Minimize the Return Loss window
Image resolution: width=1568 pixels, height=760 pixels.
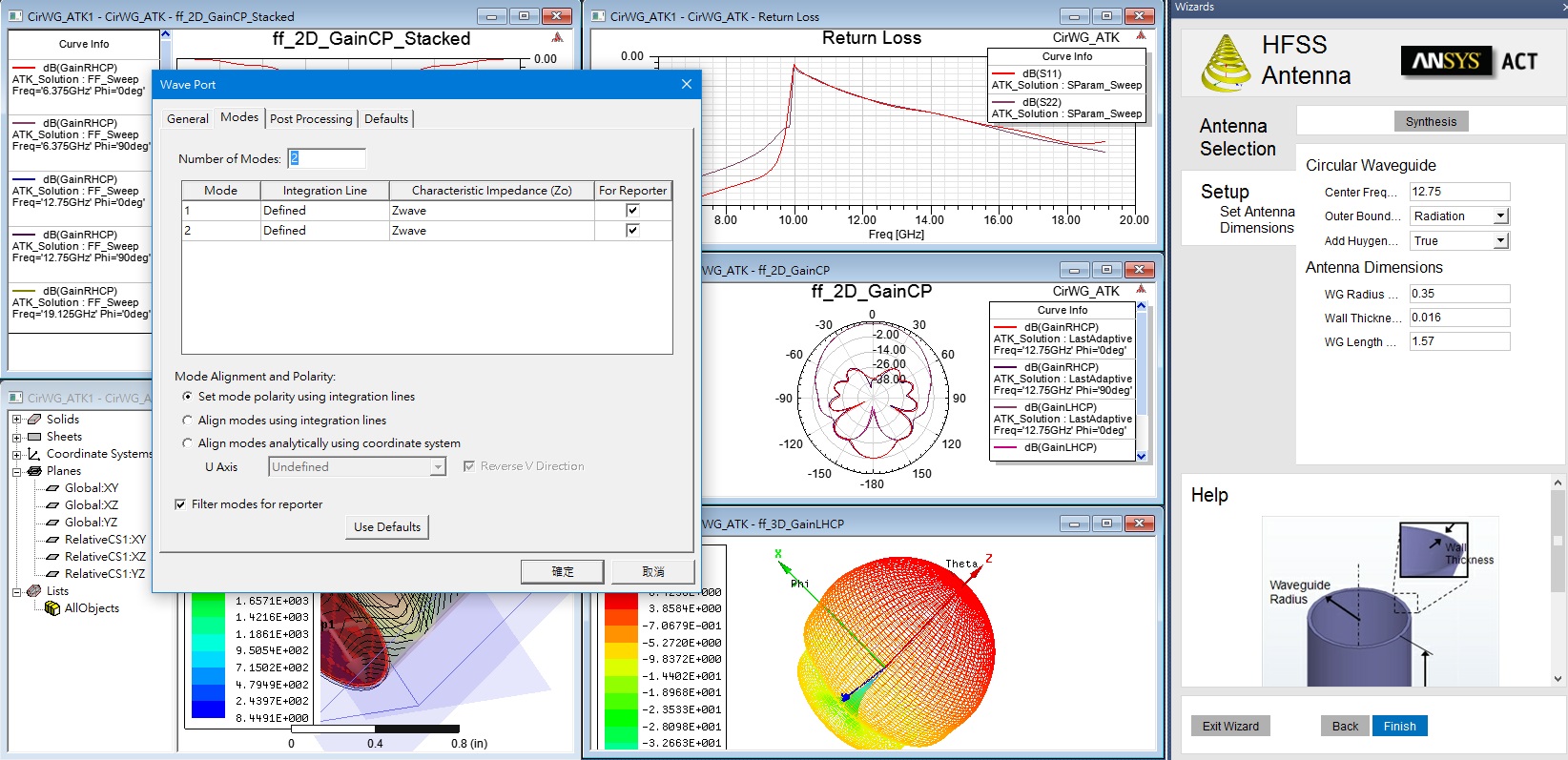click(1074, 16)
